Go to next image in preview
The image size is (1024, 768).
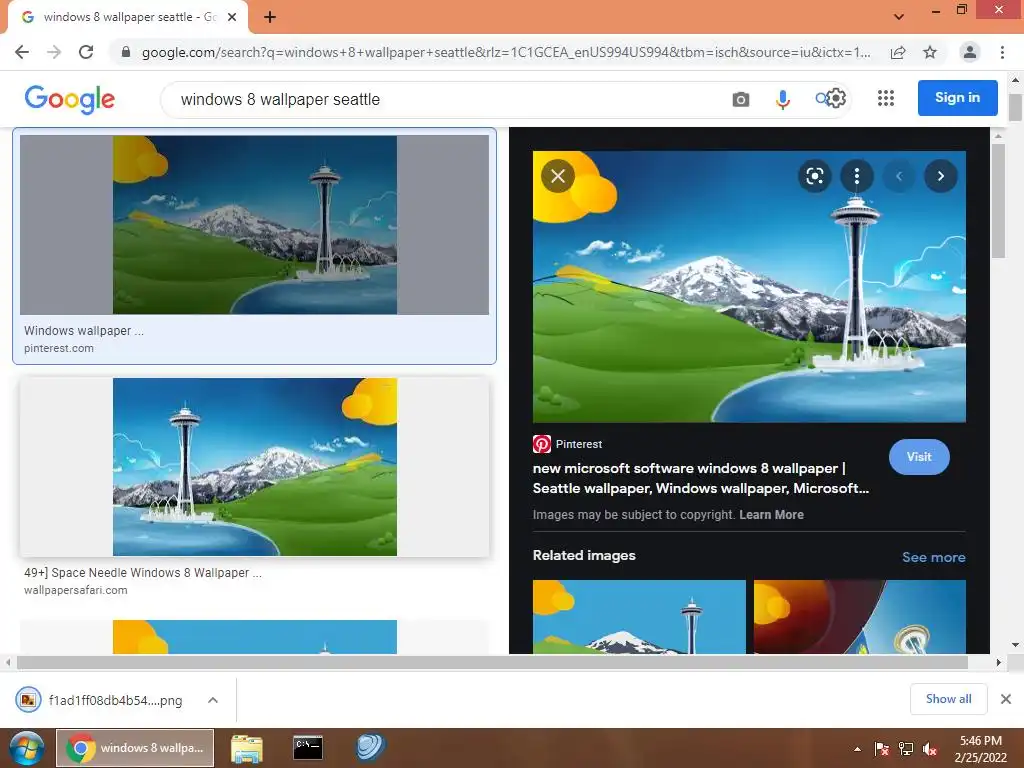pyautogui.click(x=940, y=176)
